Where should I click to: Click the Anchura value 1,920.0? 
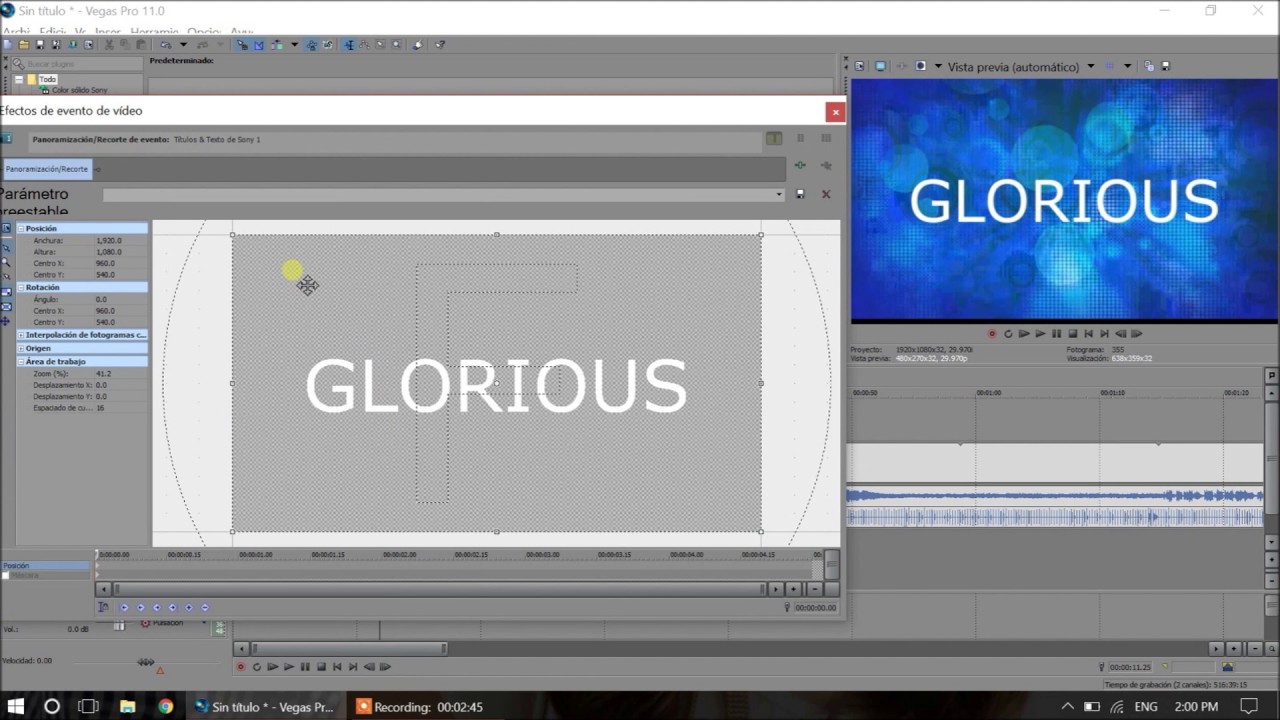click(108, 241)
